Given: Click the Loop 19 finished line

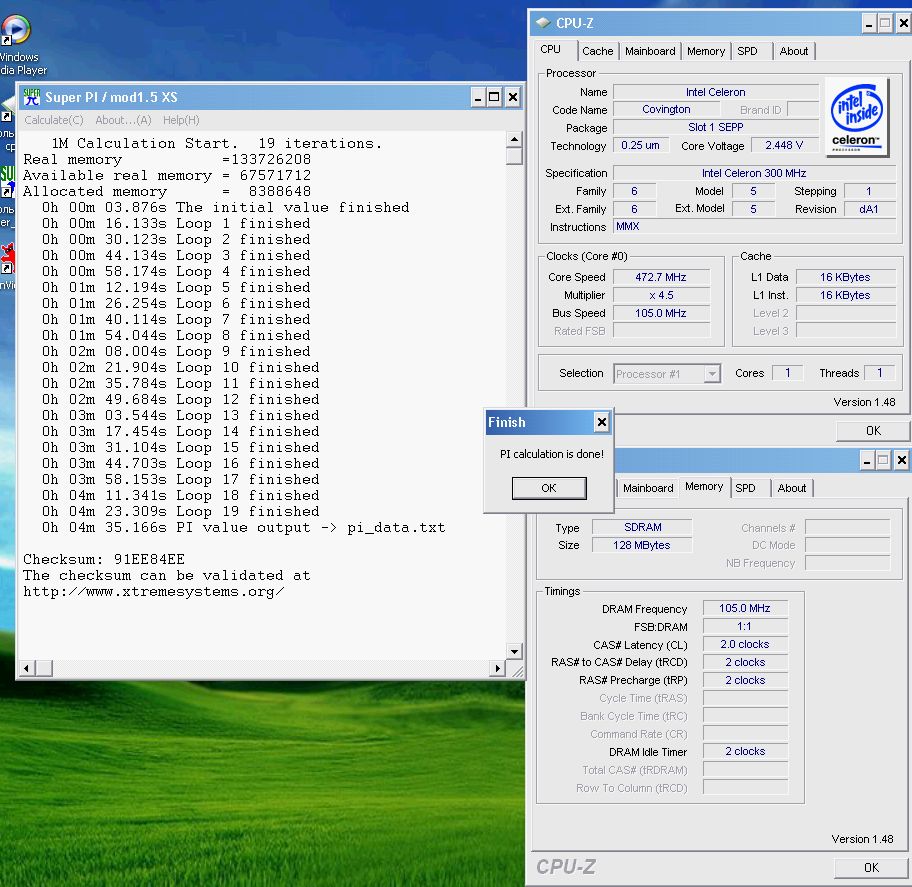Looking at the screenshot, I should pyautogui.click(x=180, y=511).
